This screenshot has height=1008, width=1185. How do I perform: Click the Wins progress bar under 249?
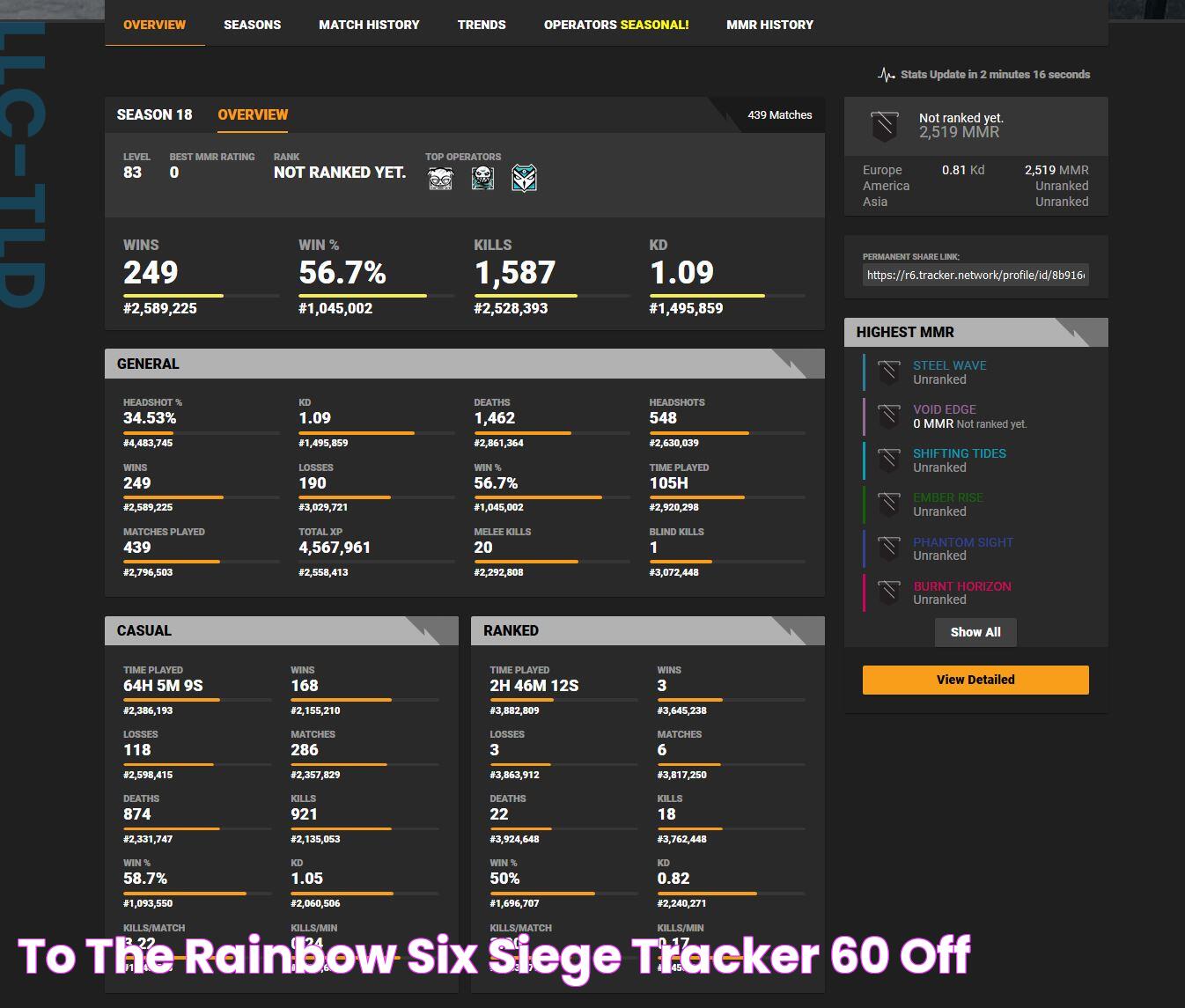(201, 296)
